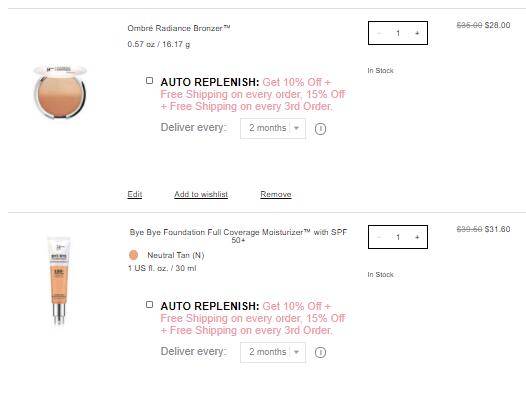Decrease Ombré Radiance Bronzer quantity with minus
The height and width of the screenshot is (394, 526).
point(379,33)
